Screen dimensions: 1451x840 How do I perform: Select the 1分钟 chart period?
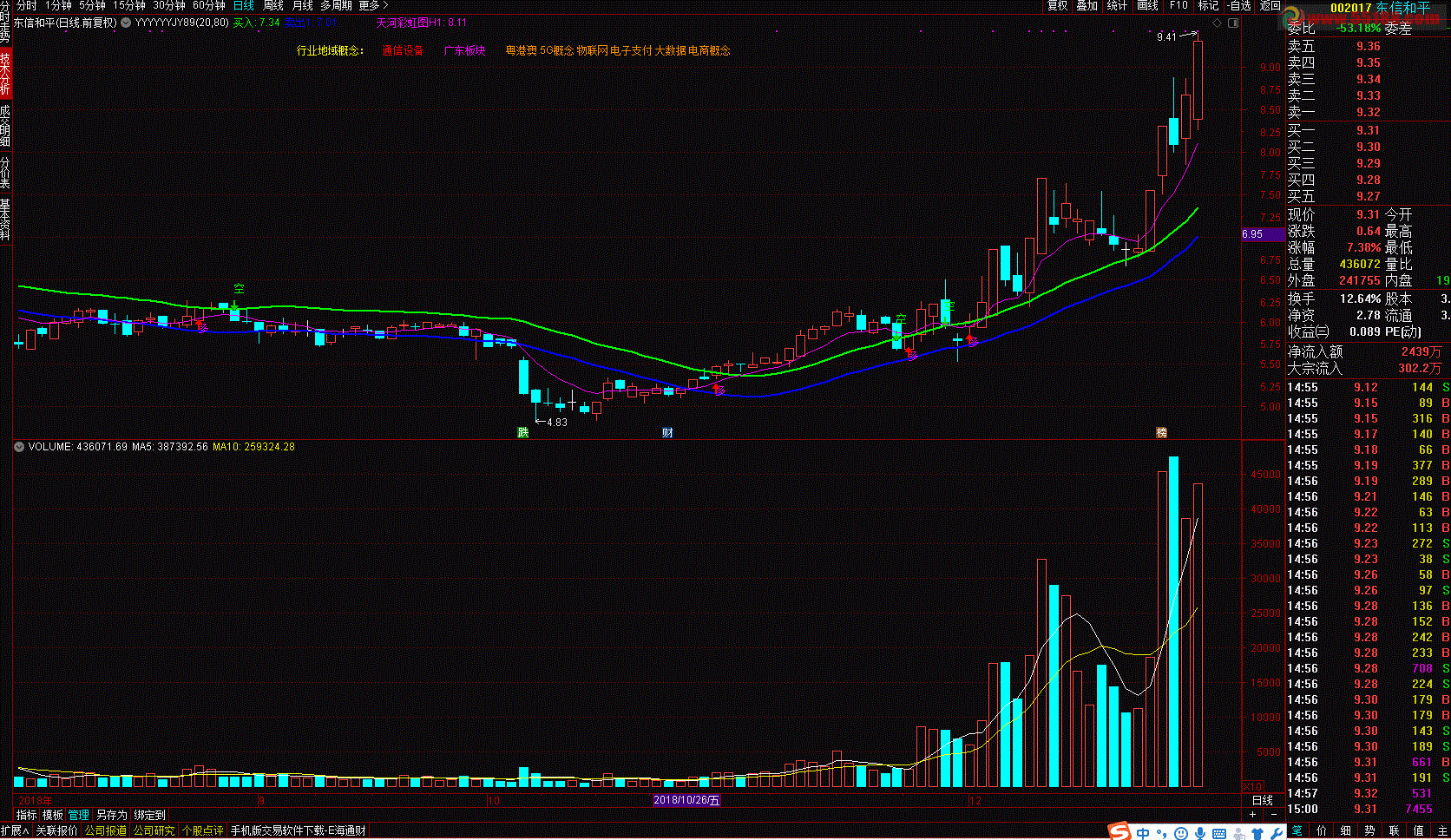[x=58, y=5]
